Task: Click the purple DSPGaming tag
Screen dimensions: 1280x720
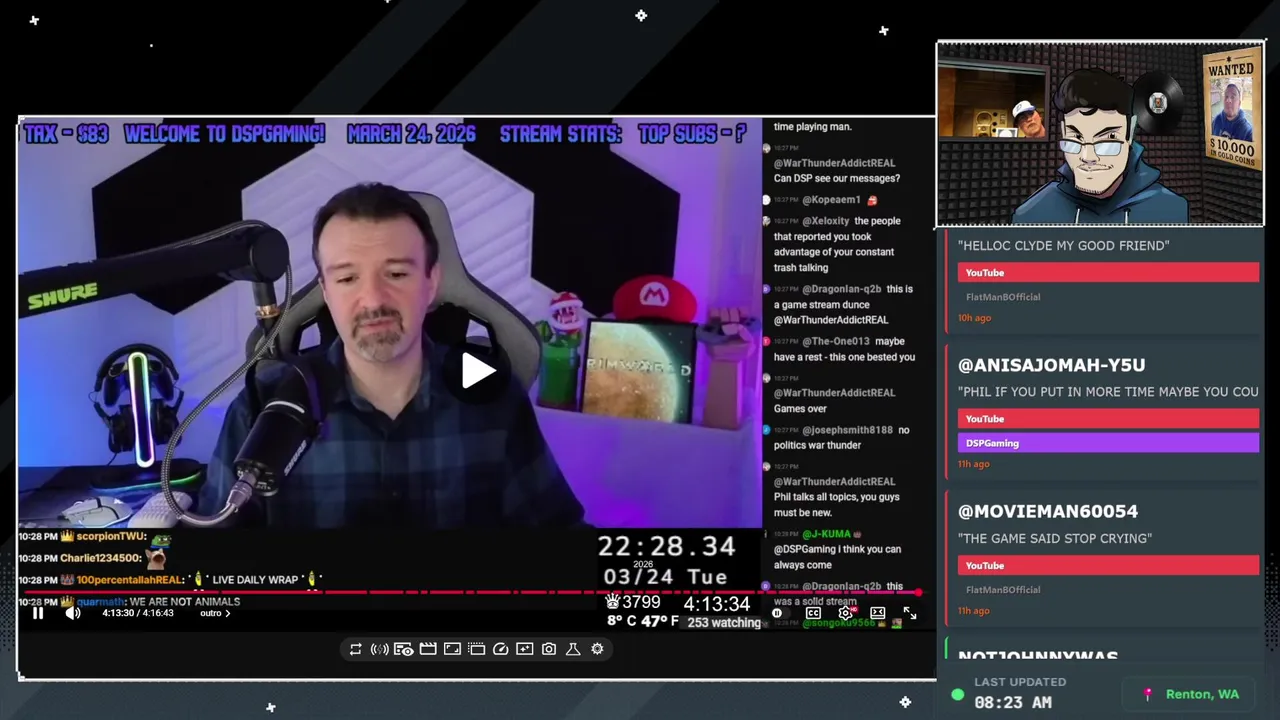Action: pos(1108,443)
